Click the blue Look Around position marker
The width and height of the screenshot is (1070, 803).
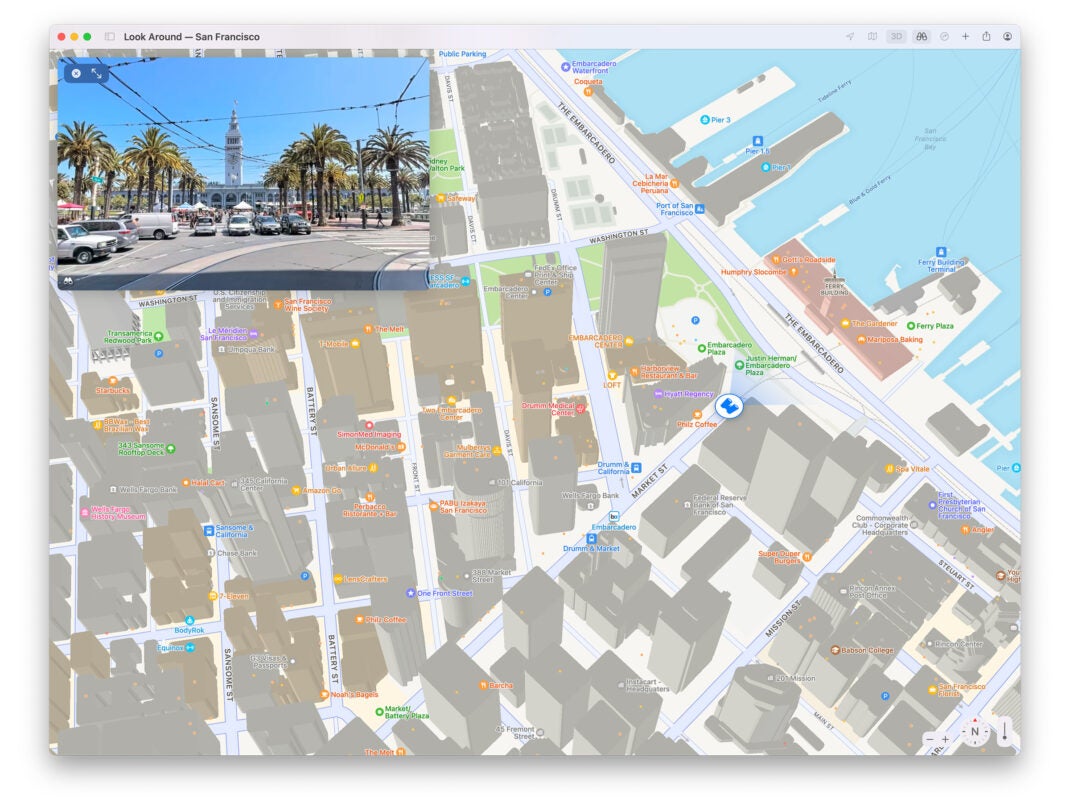tap(728, 407)
